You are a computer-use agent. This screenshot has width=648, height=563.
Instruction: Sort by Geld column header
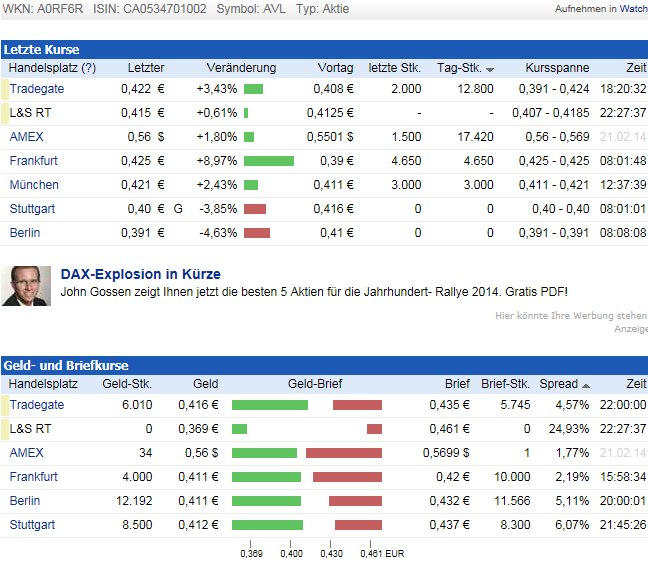click(x=205, y=384)
